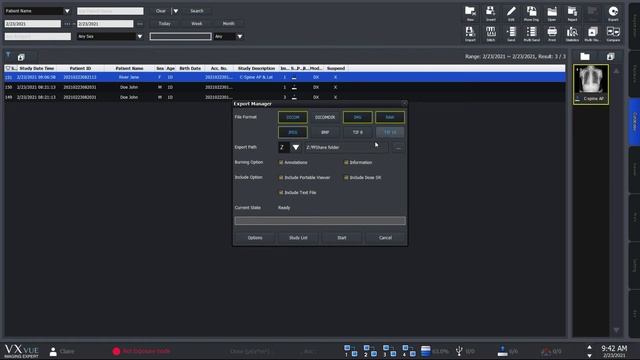This screenshot has width=640, height=360.
Task: Toggle Include Portable Viewer checkbox
Action: [281, 178]
